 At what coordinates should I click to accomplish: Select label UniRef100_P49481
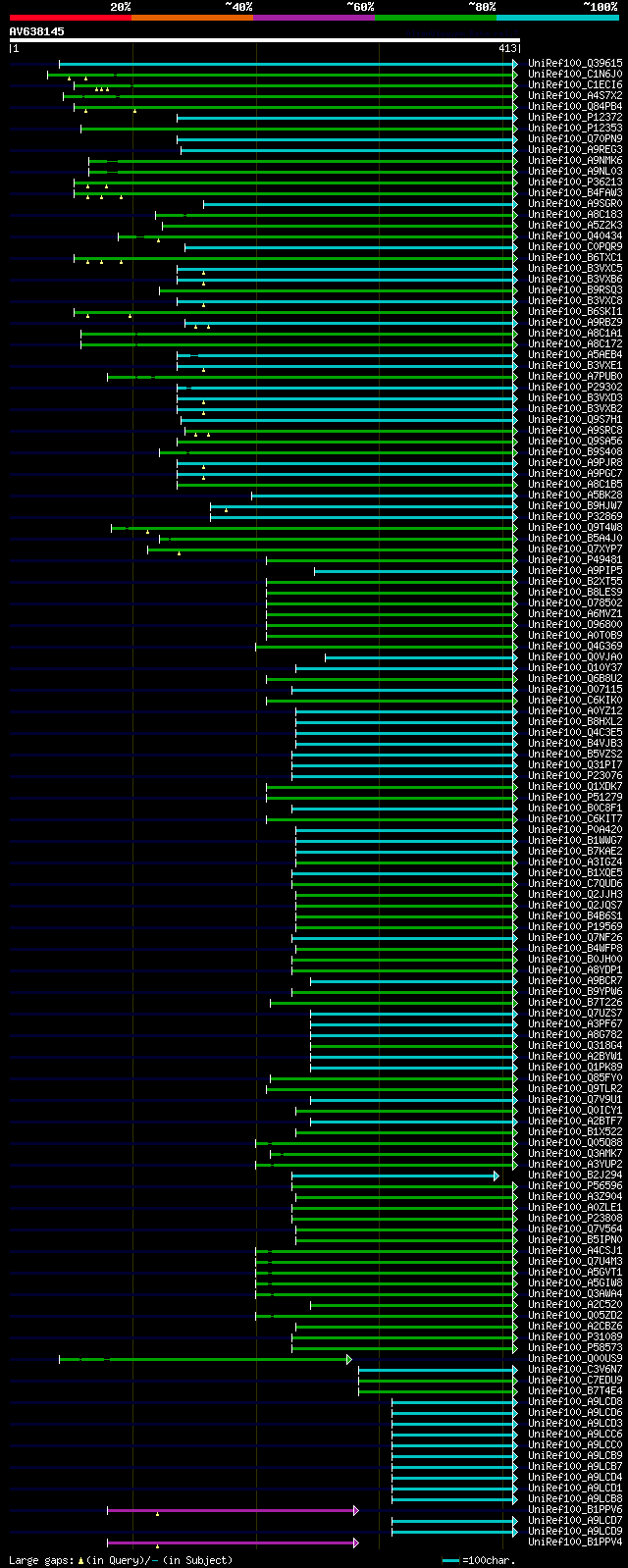575,559
